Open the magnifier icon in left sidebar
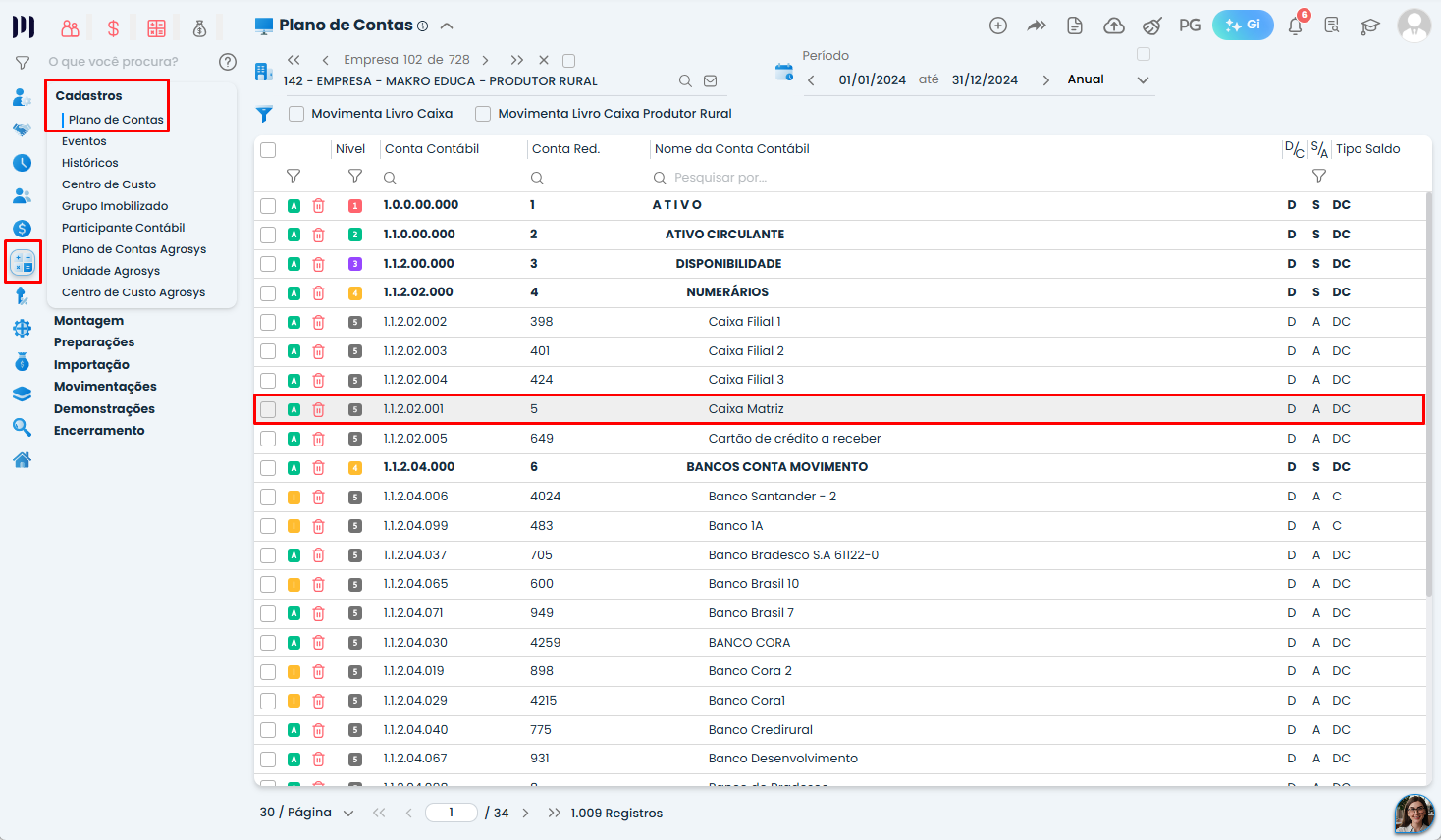This screenshot has width=1441, height=840. [x=22, y=427]
